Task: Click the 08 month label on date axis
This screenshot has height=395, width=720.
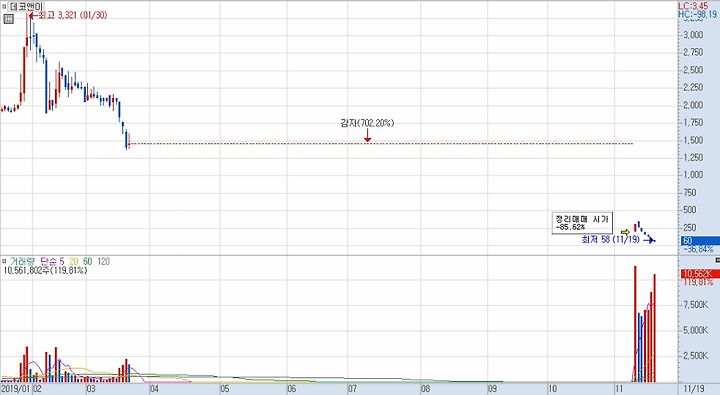Action: coord(426,389)
